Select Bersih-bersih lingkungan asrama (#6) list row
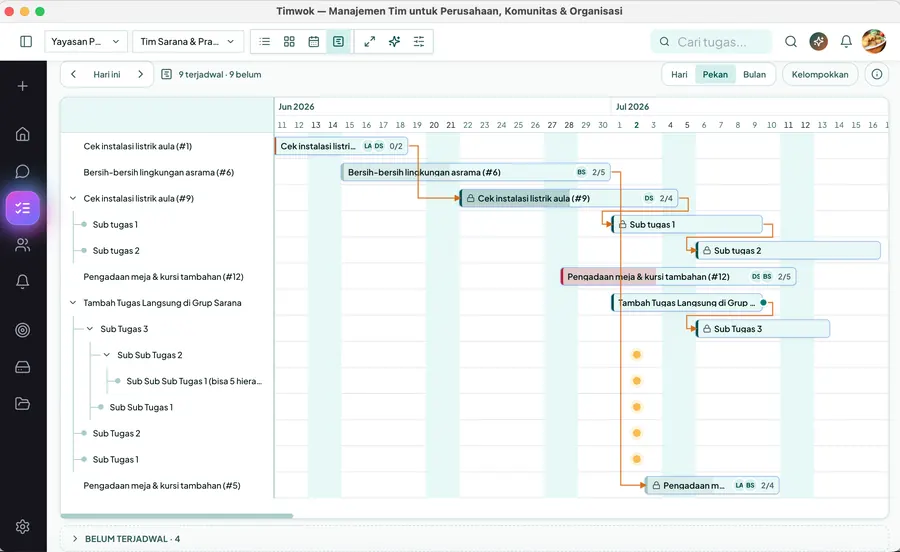 pyautogui.click(x=167, y=172)
